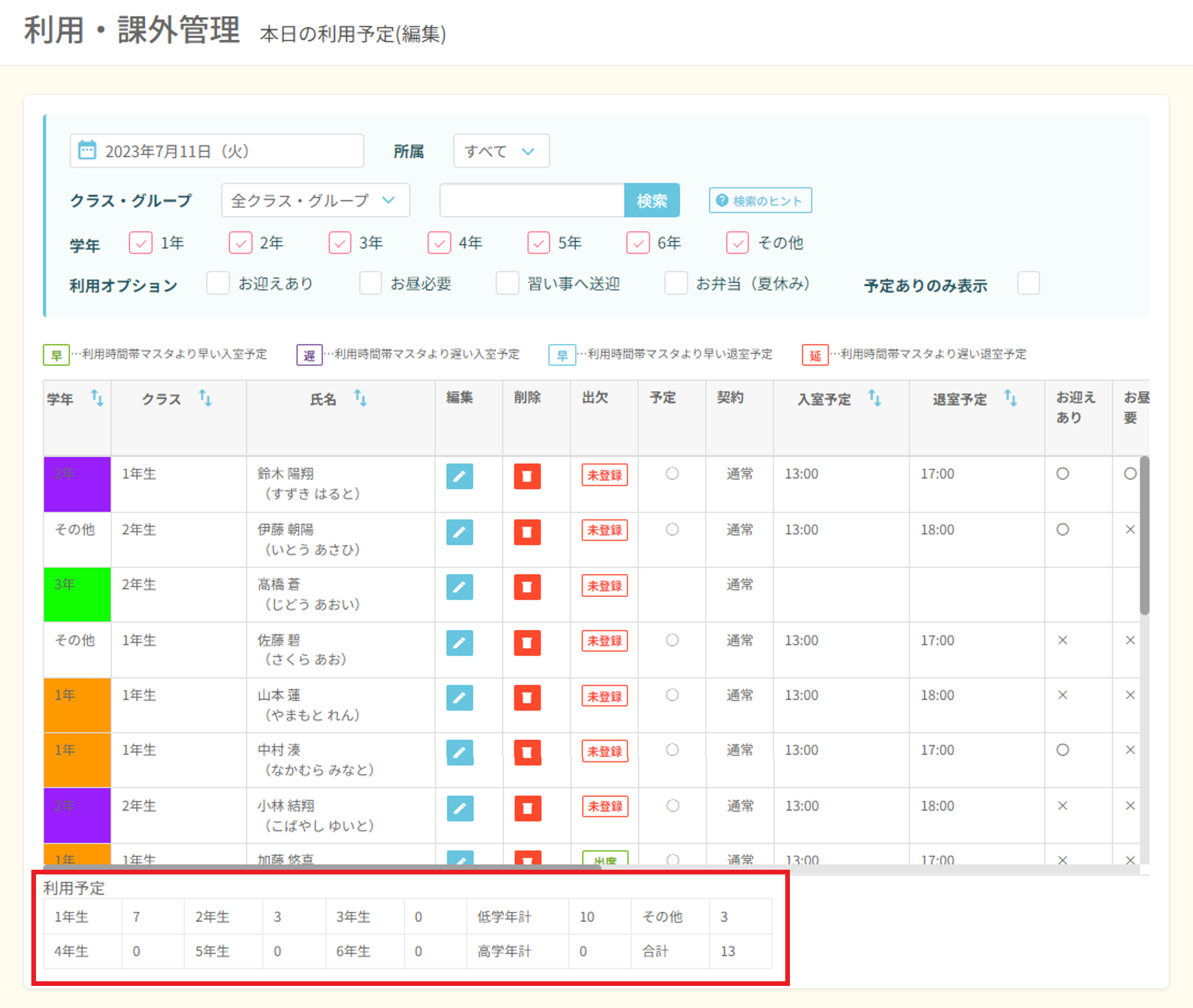Sort by 入室予定 column arrows
Viewport: 1193px width, 1008px height.
[874, 398]
